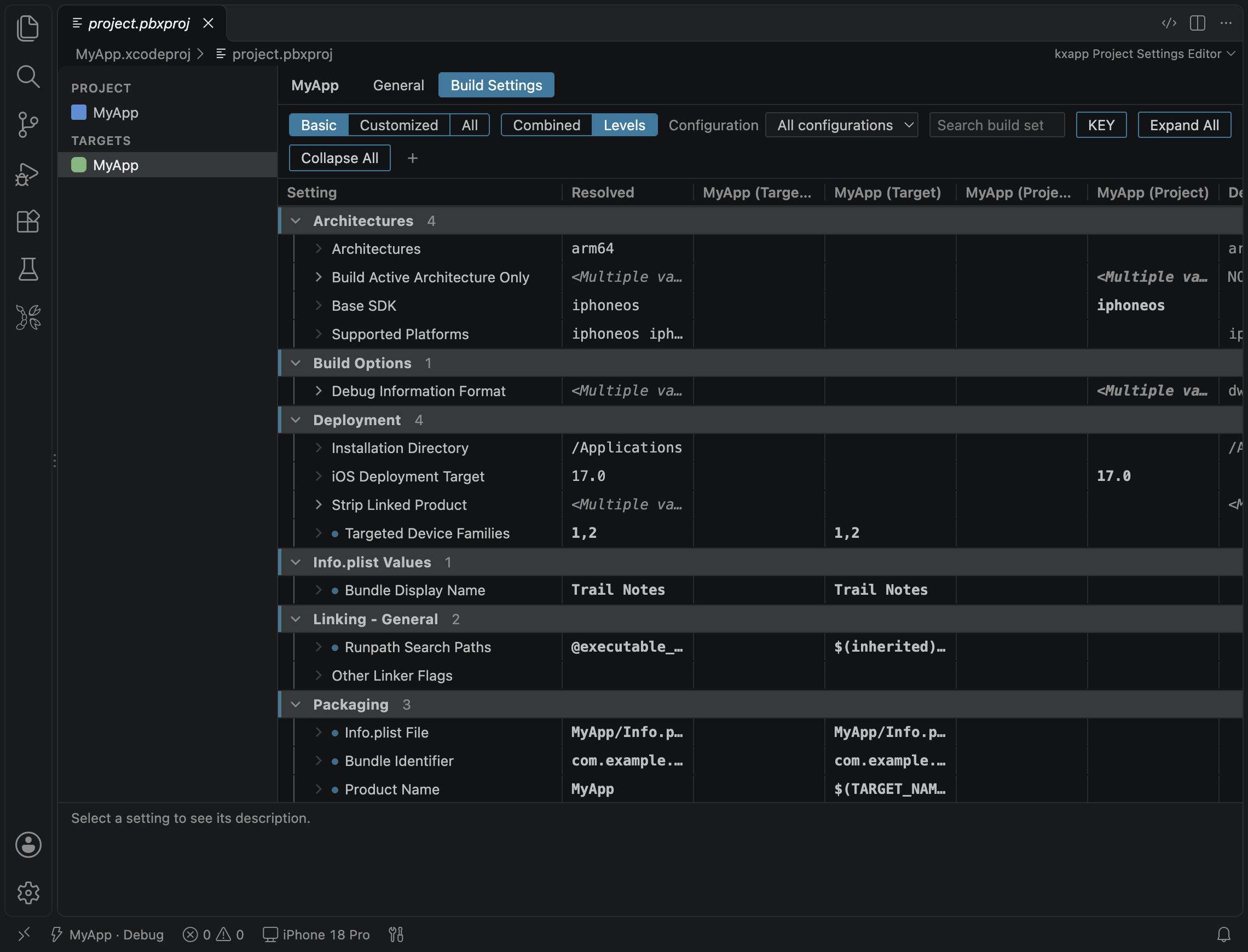1248x952 pixels.
Task: Open Run and Debug view
Action: (x=28, y=173)
